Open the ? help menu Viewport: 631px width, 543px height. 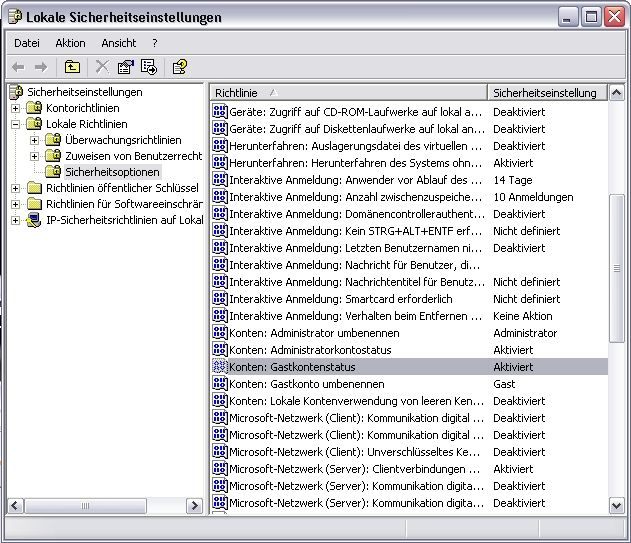[x=155, y=43]
